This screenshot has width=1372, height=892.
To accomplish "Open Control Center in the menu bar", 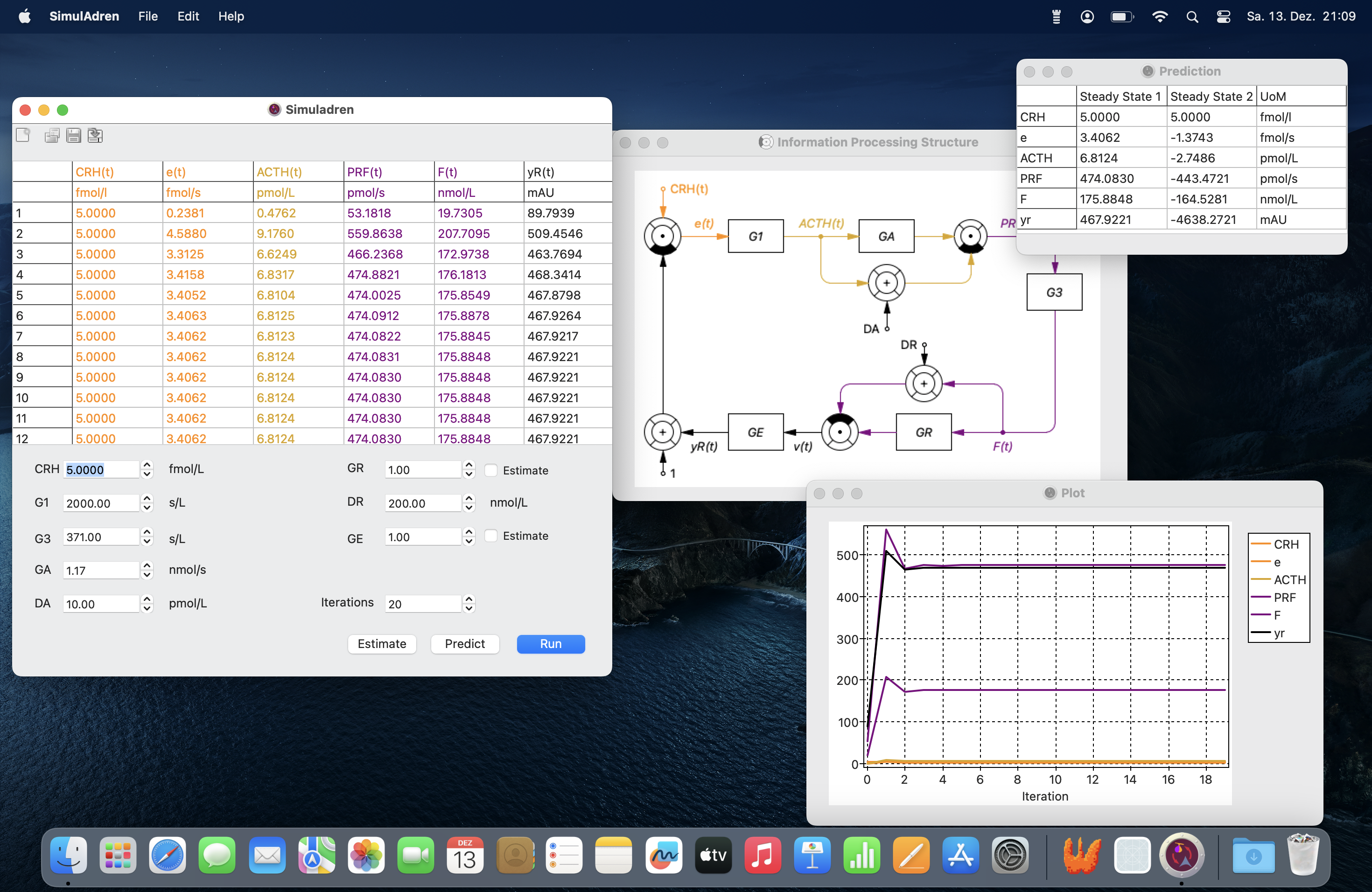I will (1223, 17).
